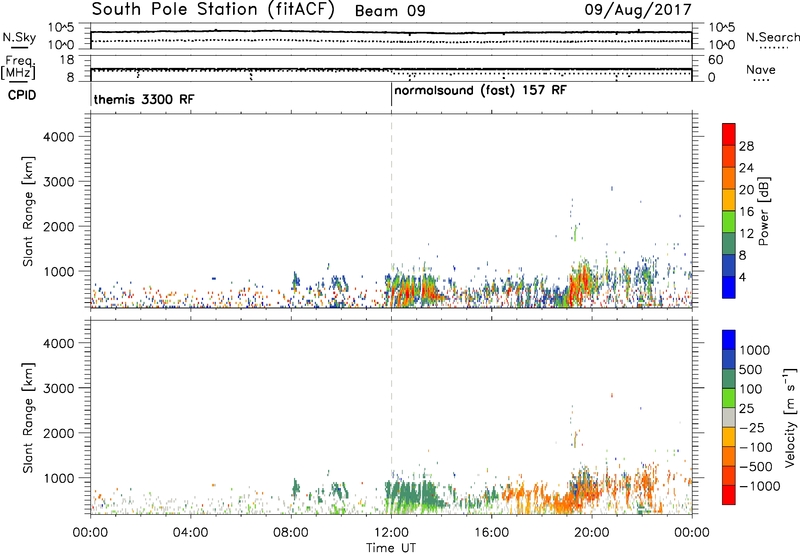Image resolution: width=800 pixels, height=554 pixels.
Task: Pick the velocity segment between -1000 and -500
Action: [x=729, y=475]
